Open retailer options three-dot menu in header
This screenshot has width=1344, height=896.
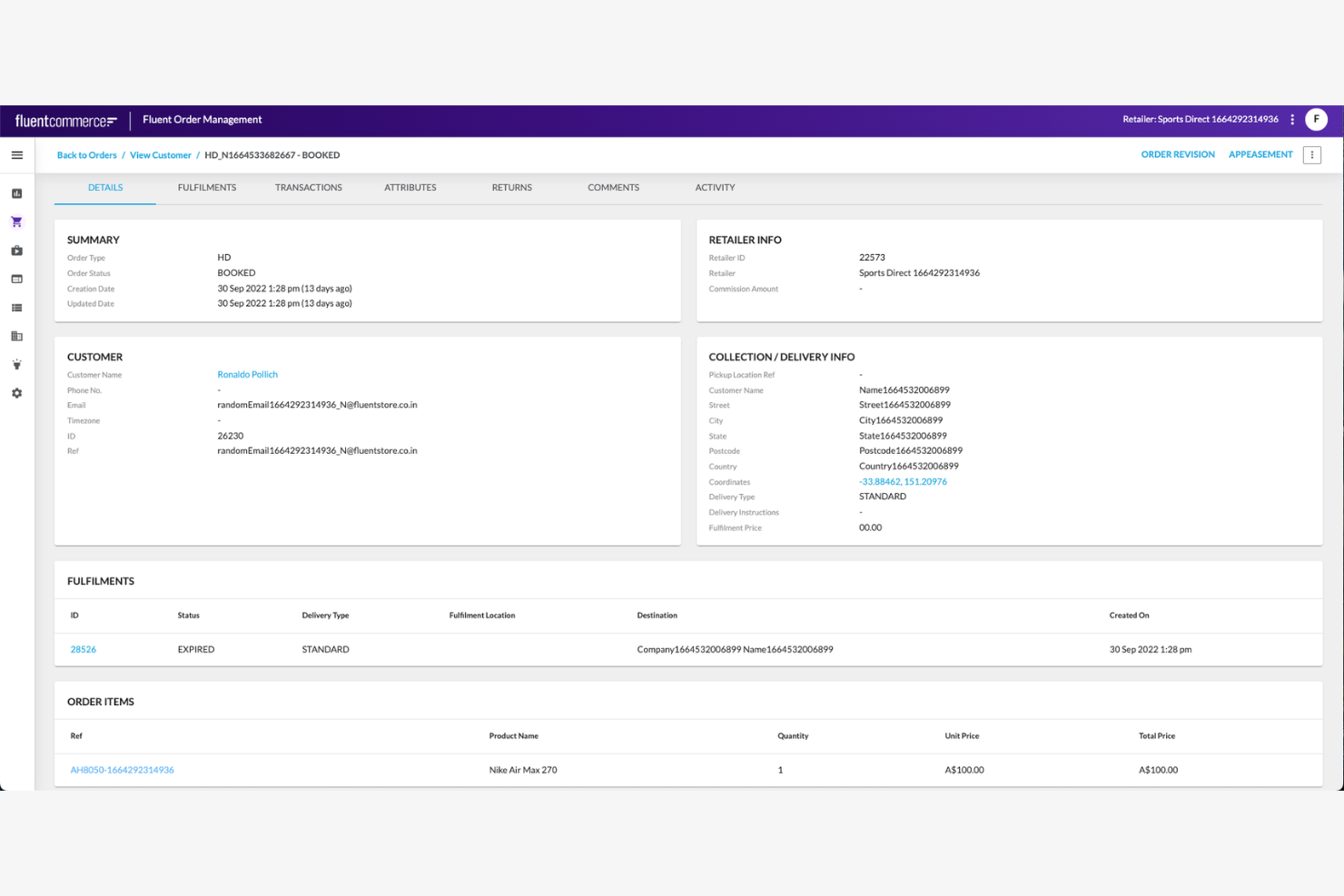pyautogui.click(x=1292, y=120)
